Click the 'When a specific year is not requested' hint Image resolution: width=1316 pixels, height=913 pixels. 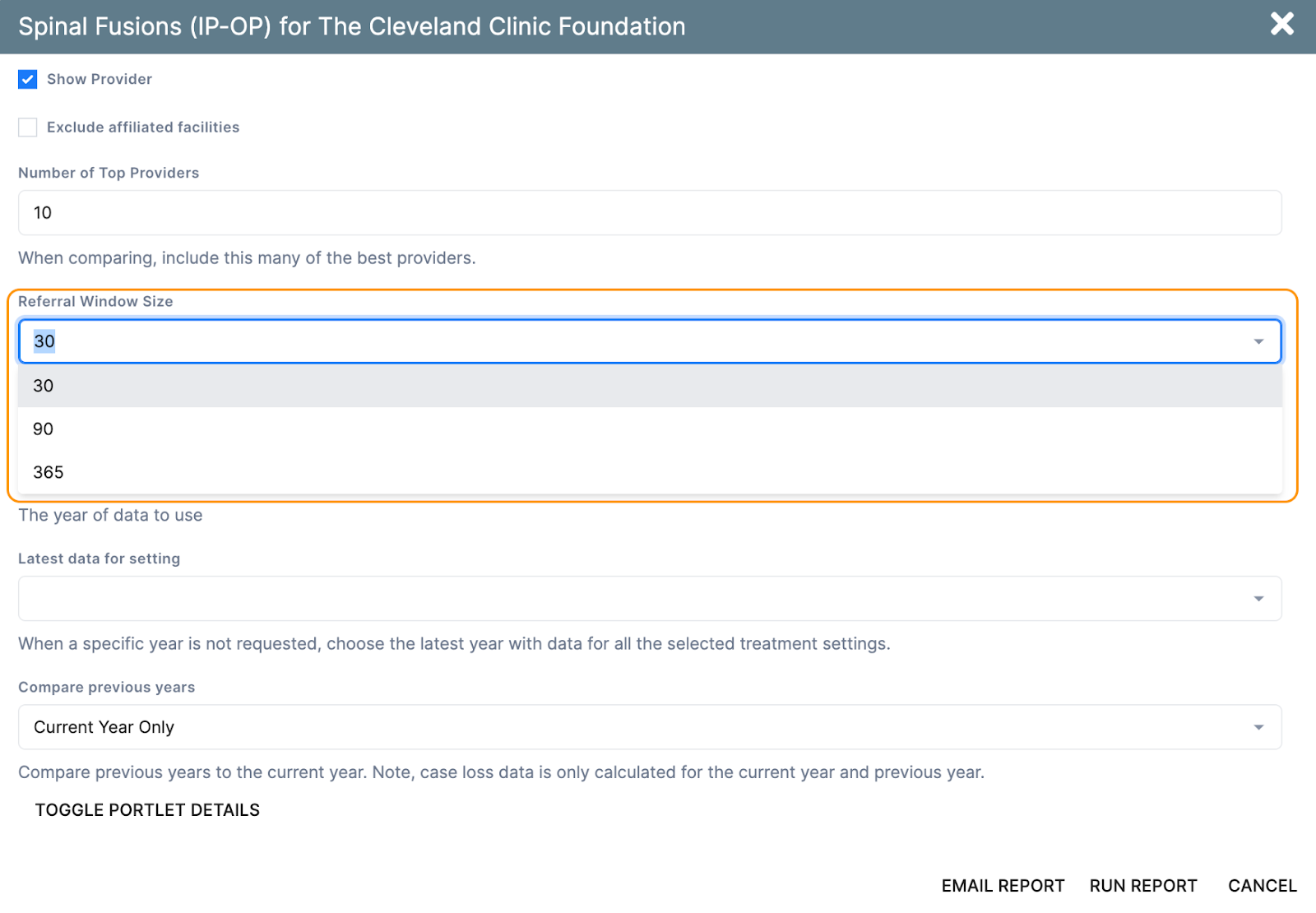click(454, 644)
